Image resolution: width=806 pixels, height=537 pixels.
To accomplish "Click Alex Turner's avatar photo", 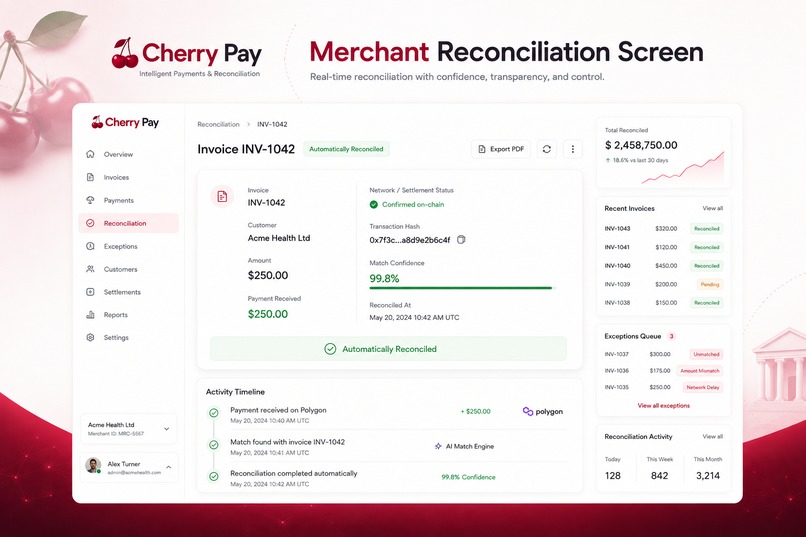I will click(x=93, y=466).
